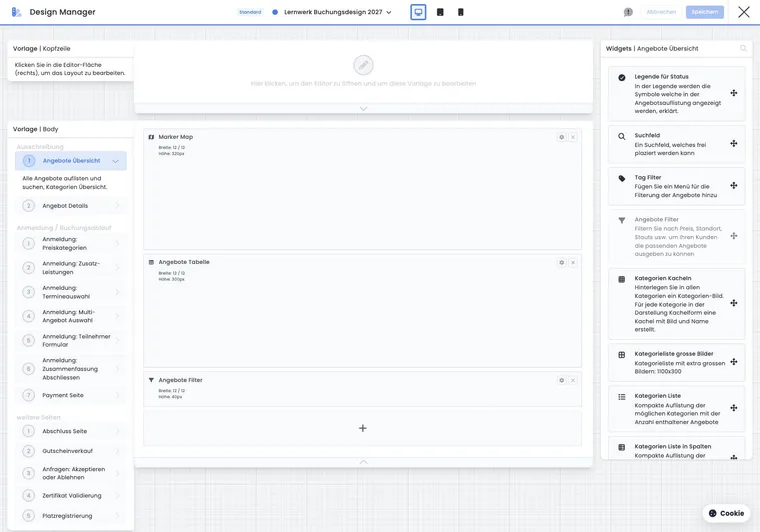Remove the Marker Map widget
This screenshot has width=760, height=532.
(573, 137)
